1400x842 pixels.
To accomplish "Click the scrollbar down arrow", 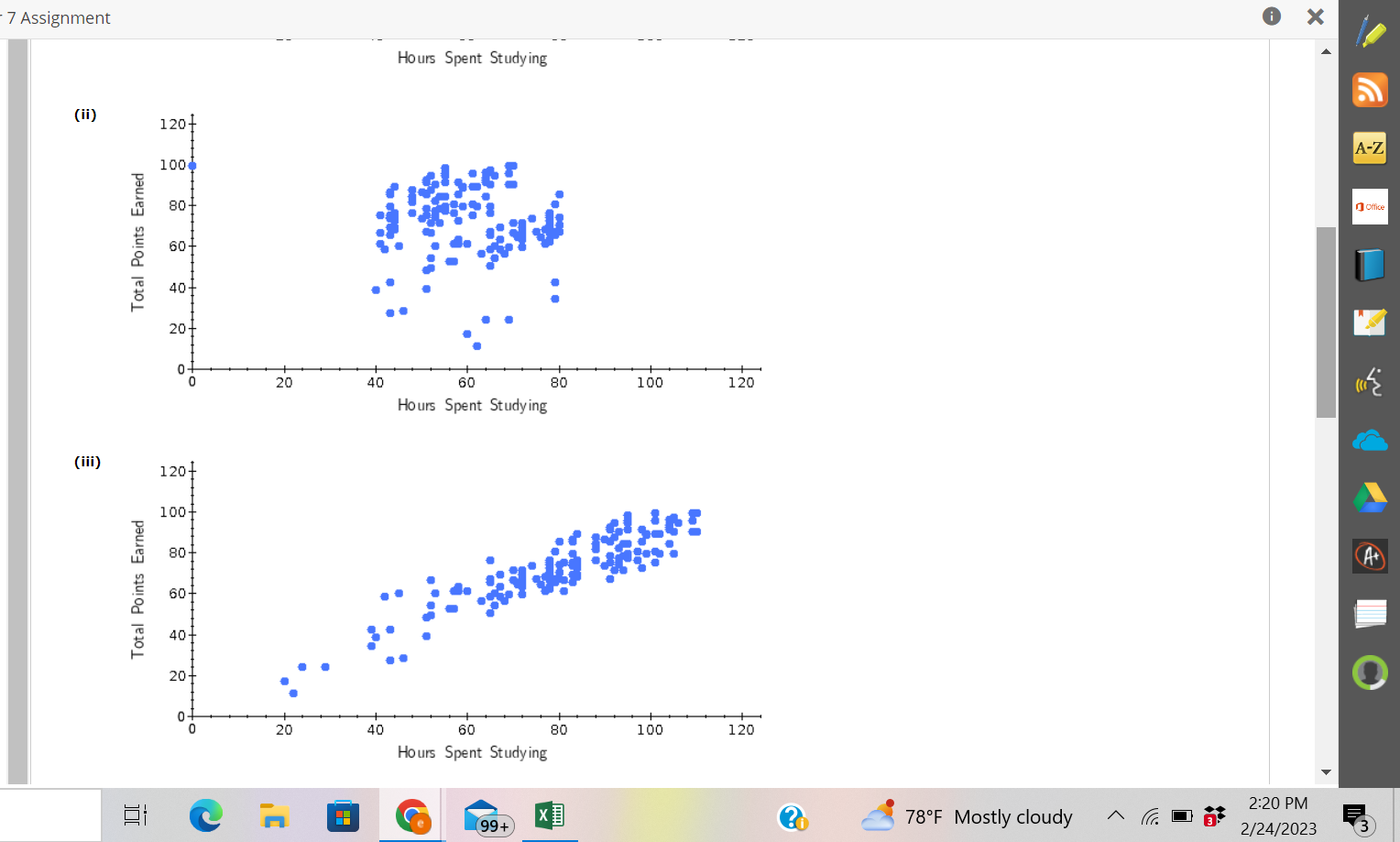I will pos(1326,772).
